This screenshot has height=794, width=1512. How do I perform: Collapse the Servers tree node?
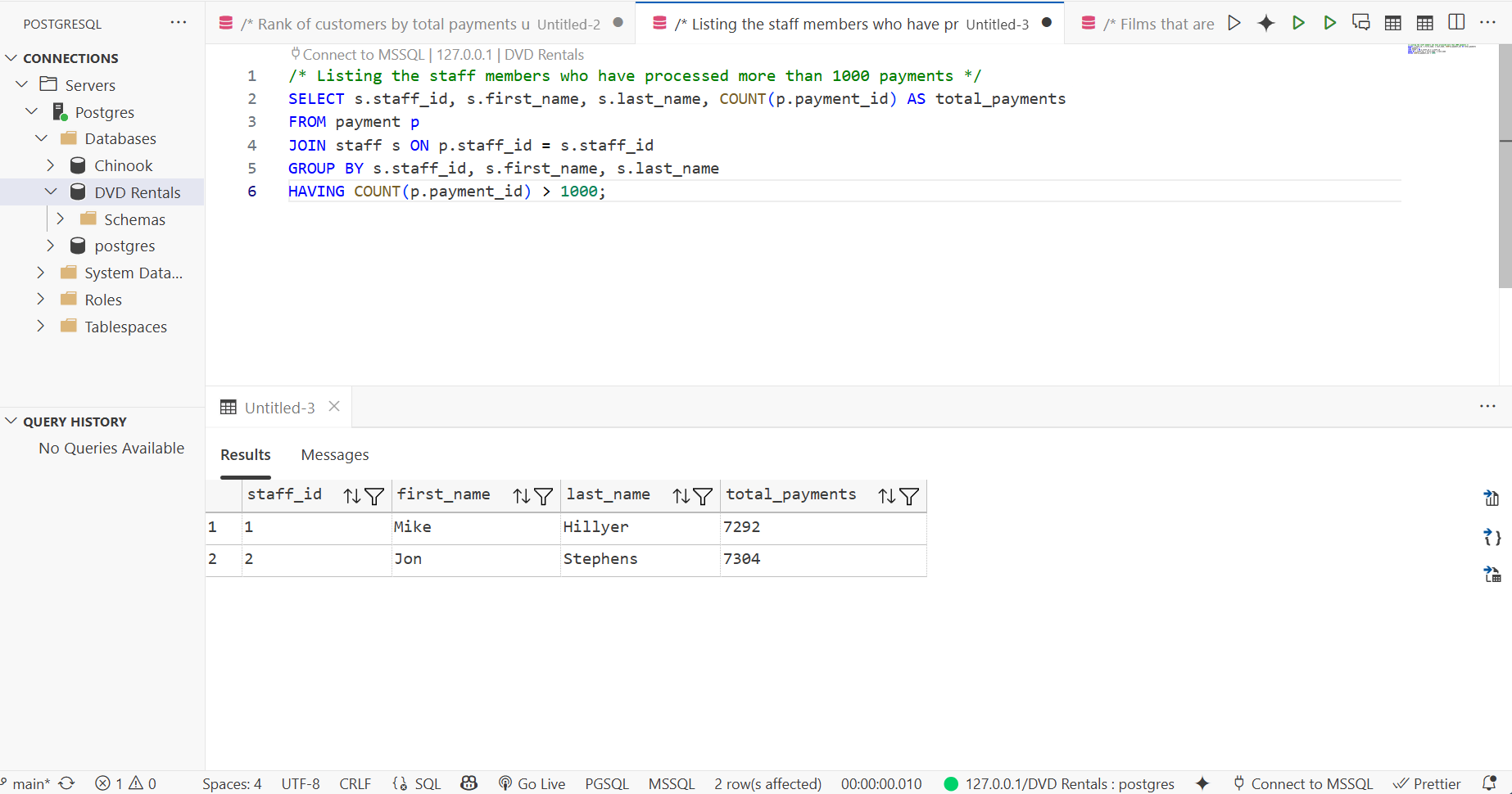22,84
